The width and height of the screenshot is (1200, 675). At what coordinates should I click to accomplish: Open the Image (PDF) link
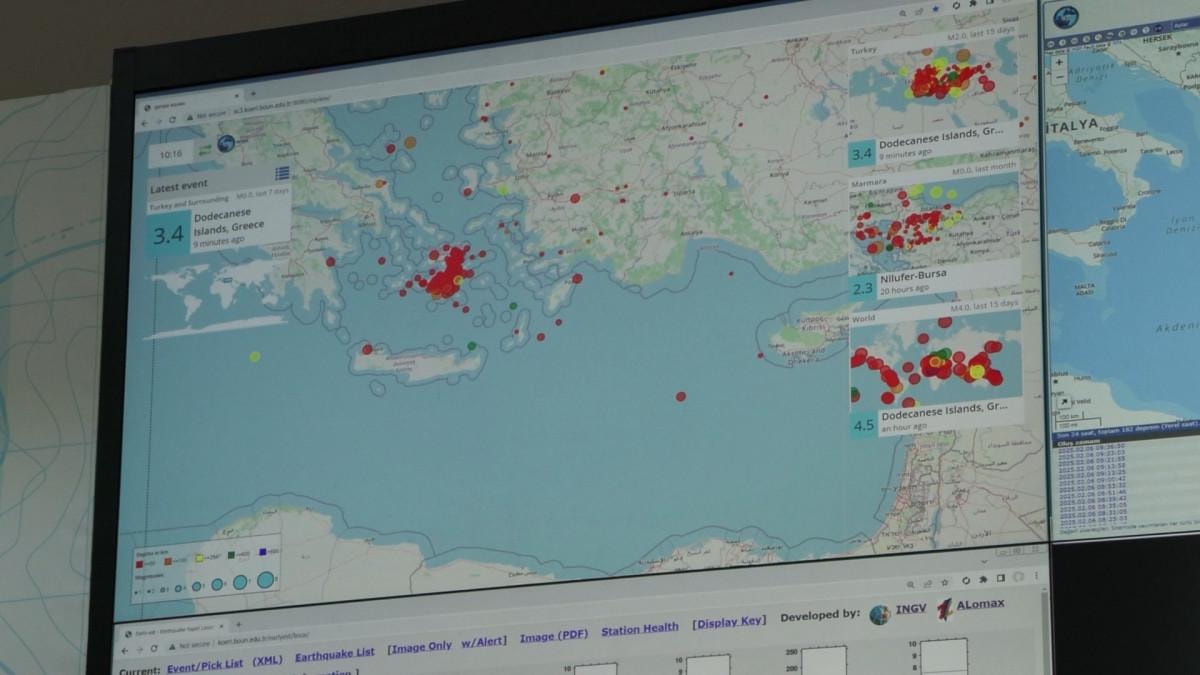point(553,634)
